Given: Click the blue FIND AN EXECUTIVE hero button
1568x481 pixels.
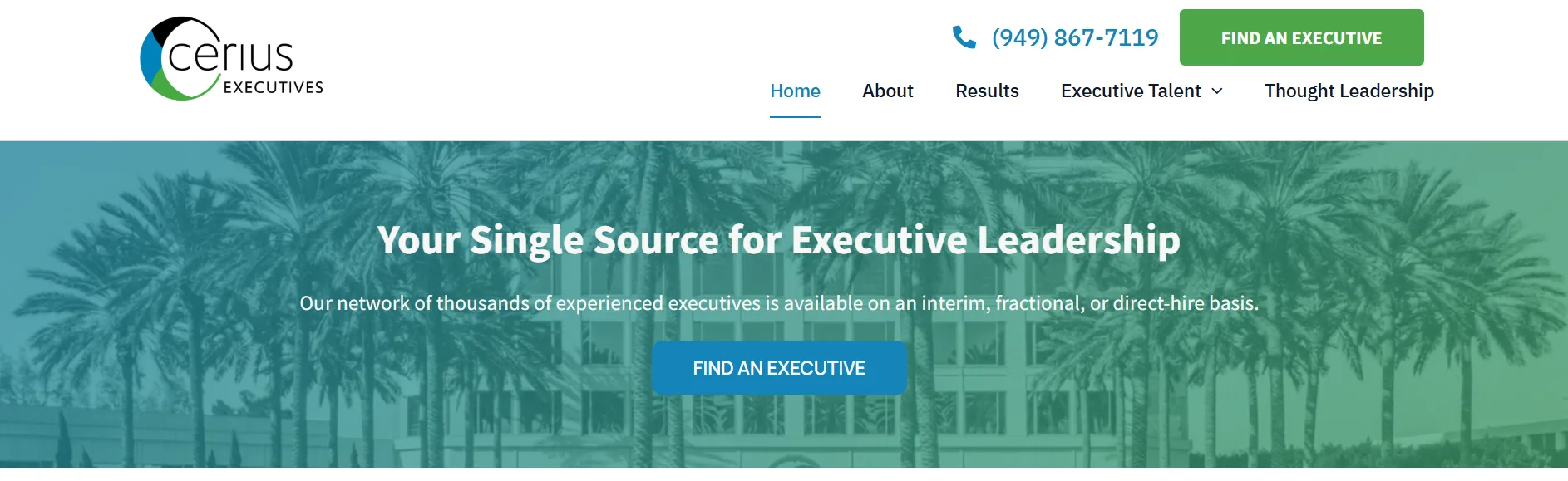Looking at the screenshot, I should [779, 367].
